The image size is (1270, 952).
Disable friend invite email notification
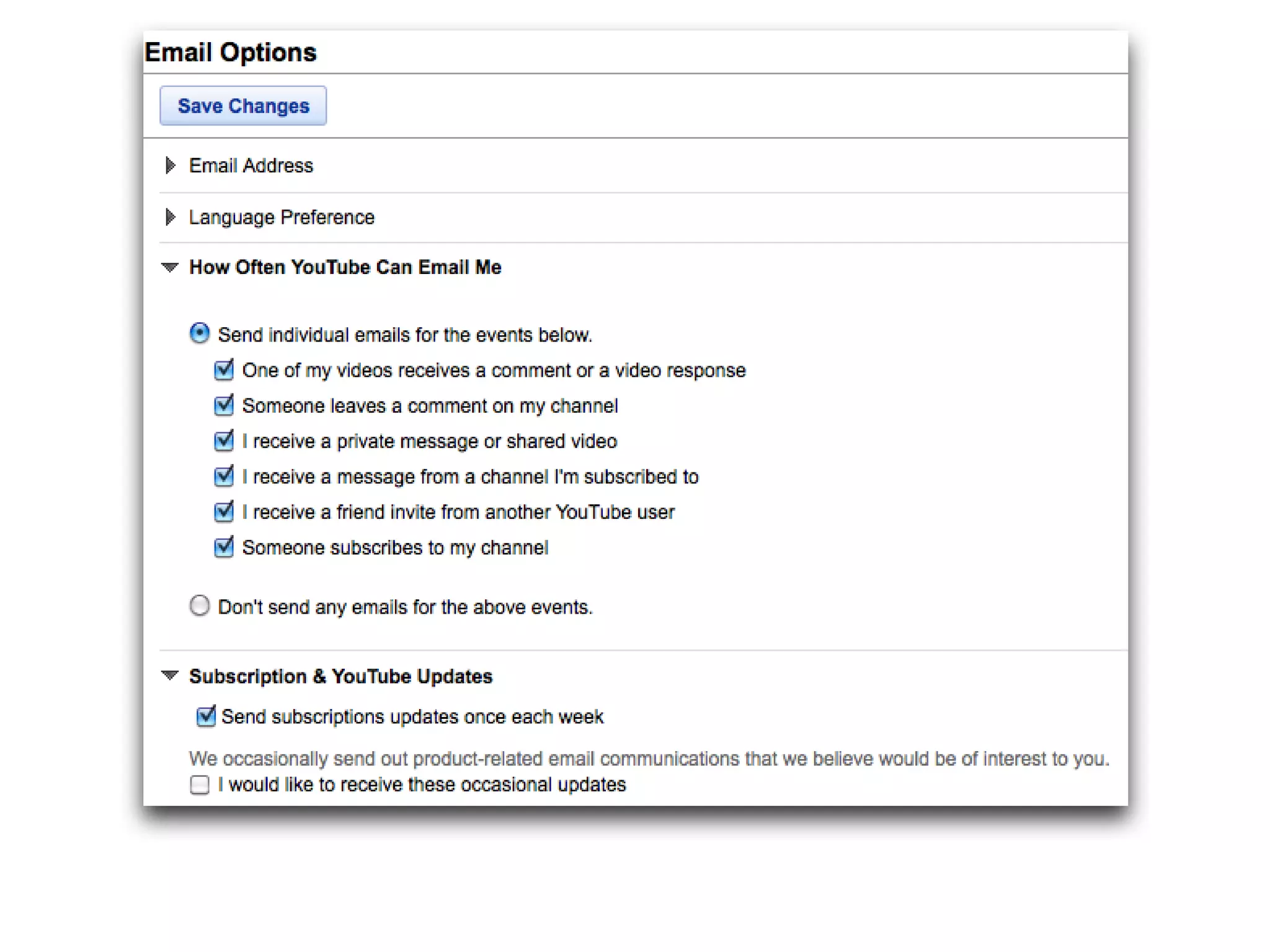point(224,511)
